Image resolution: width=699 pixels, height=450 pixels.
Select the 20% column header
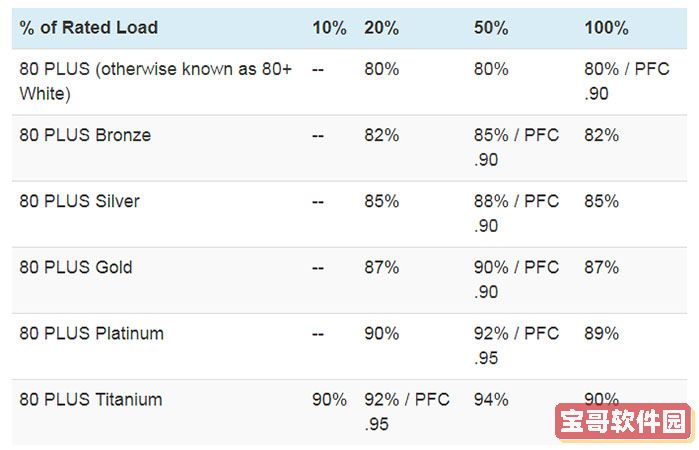click(382, 28)
